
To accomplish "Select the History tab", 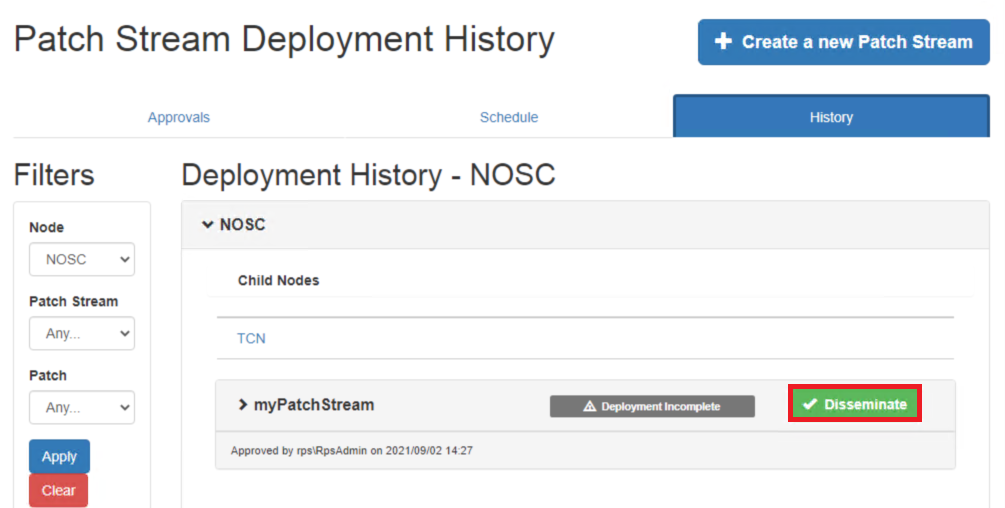I will click(831, 117).
